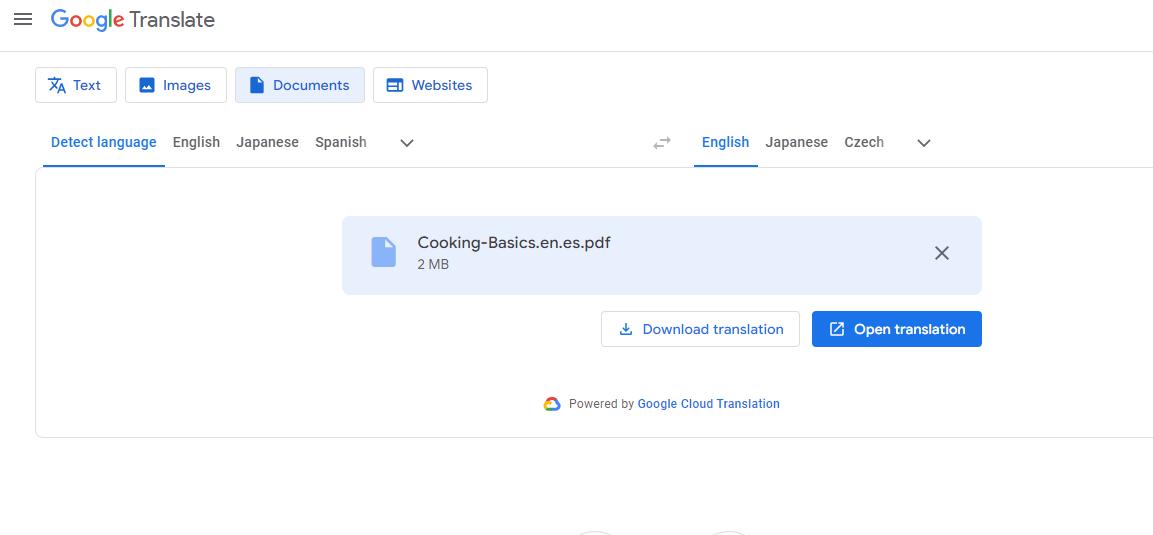This screenshot has height=535, width=1153.
Task: Switch to Websites translation mode
Action: 430,85
